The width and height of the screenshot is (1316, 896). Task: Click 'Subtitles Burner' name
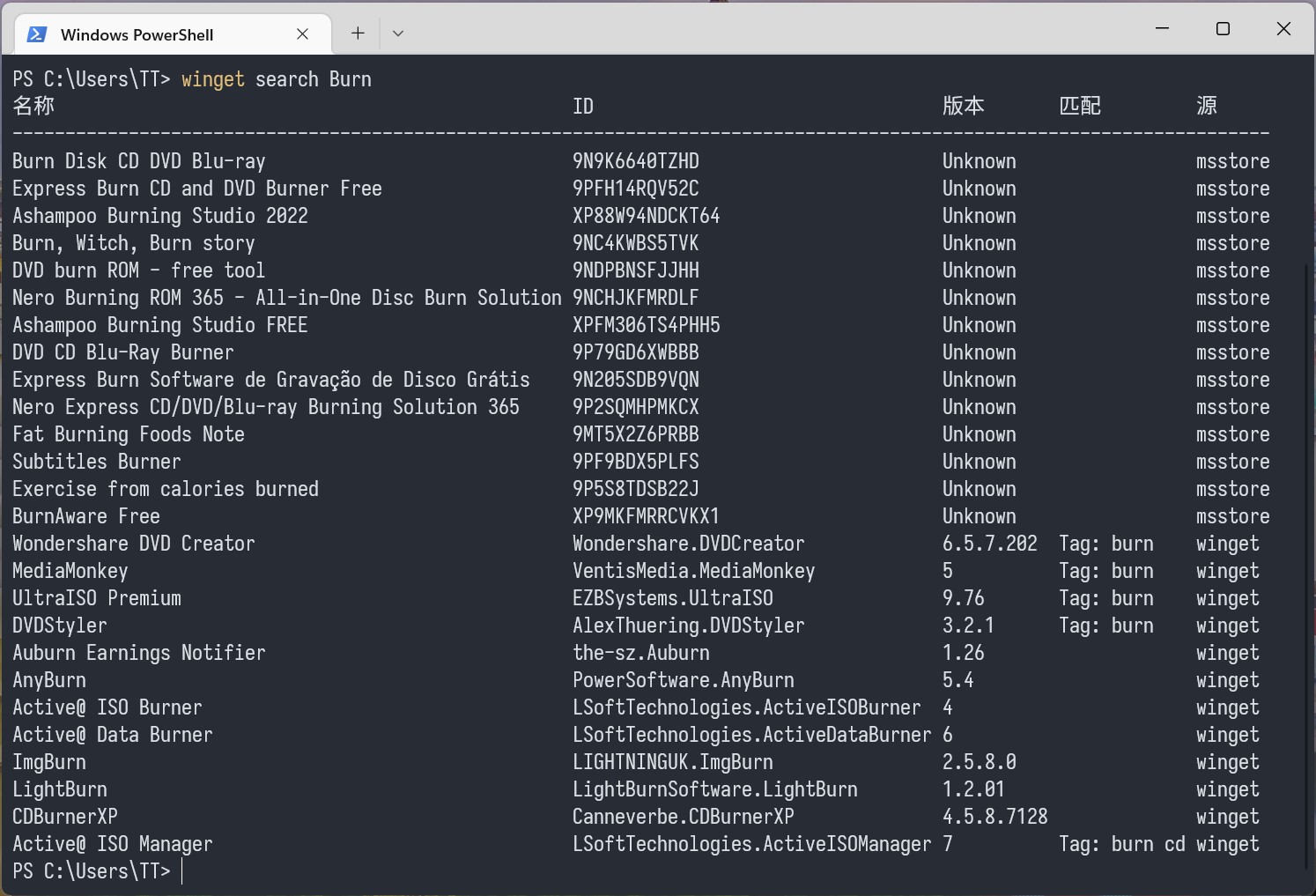click(x=97, y=462)
